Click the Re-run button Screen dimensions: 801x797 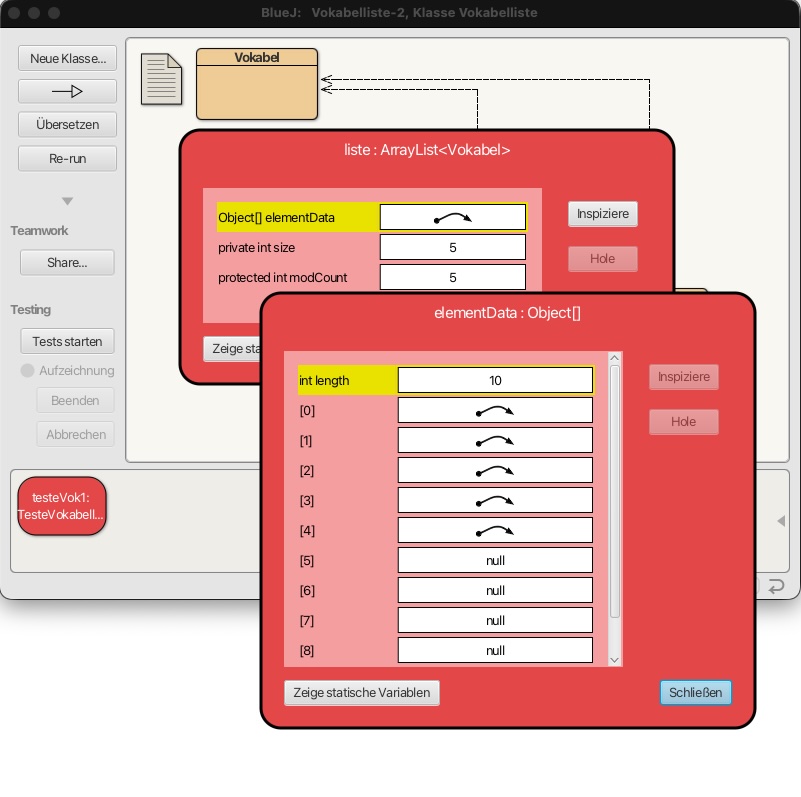click(67, 158)
